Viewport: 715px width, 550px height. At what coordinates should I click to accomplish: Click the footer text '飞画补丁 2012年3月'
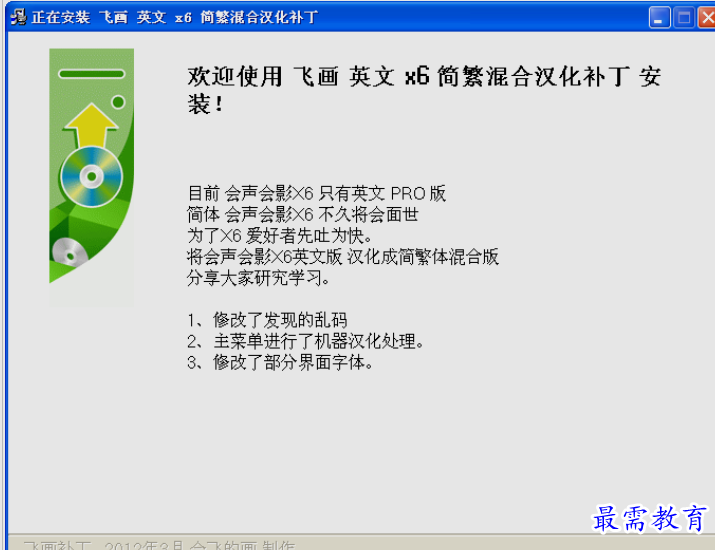[103, 545]
